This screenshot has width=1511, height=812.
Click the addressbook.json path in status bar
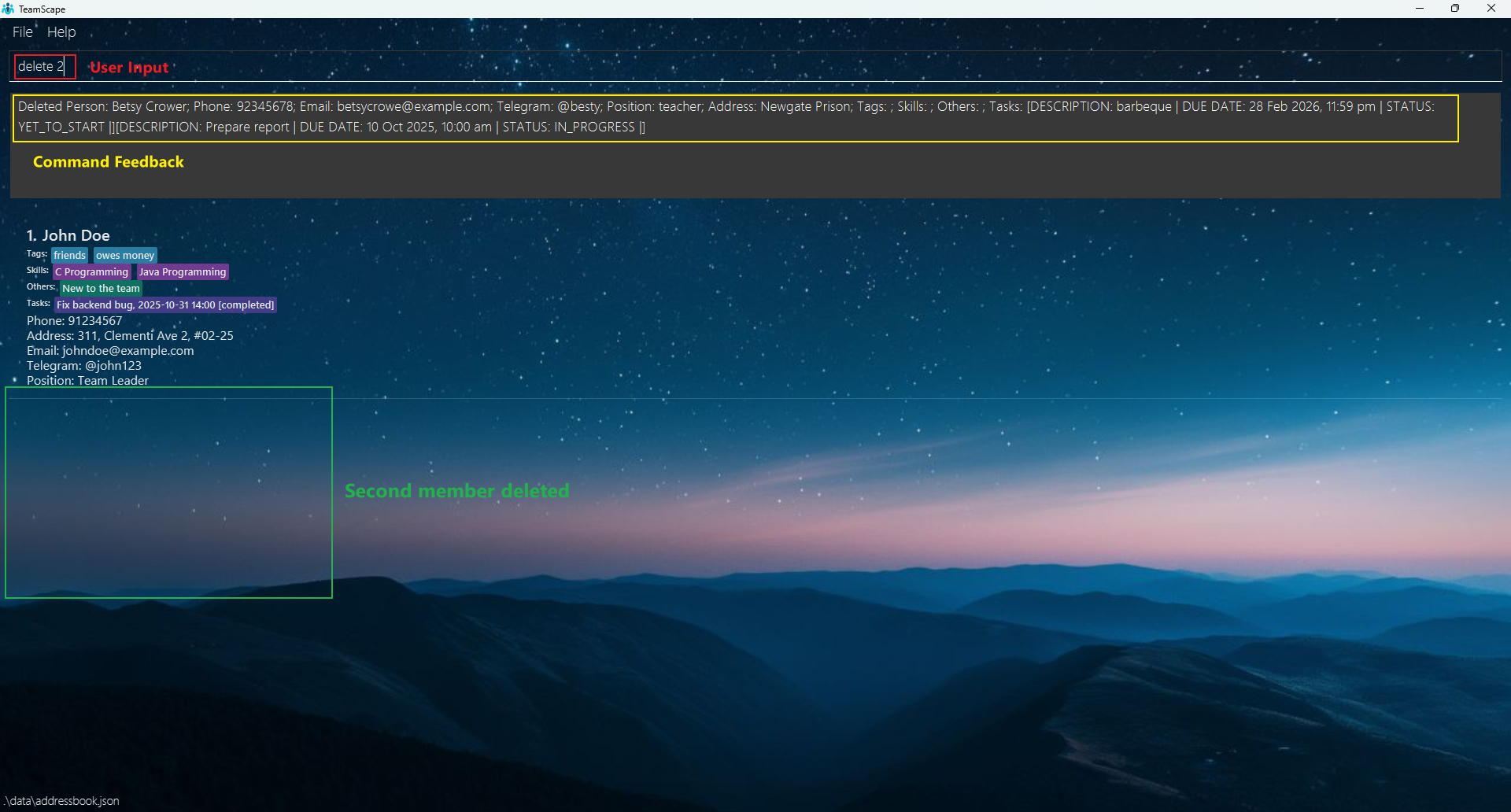63,801
